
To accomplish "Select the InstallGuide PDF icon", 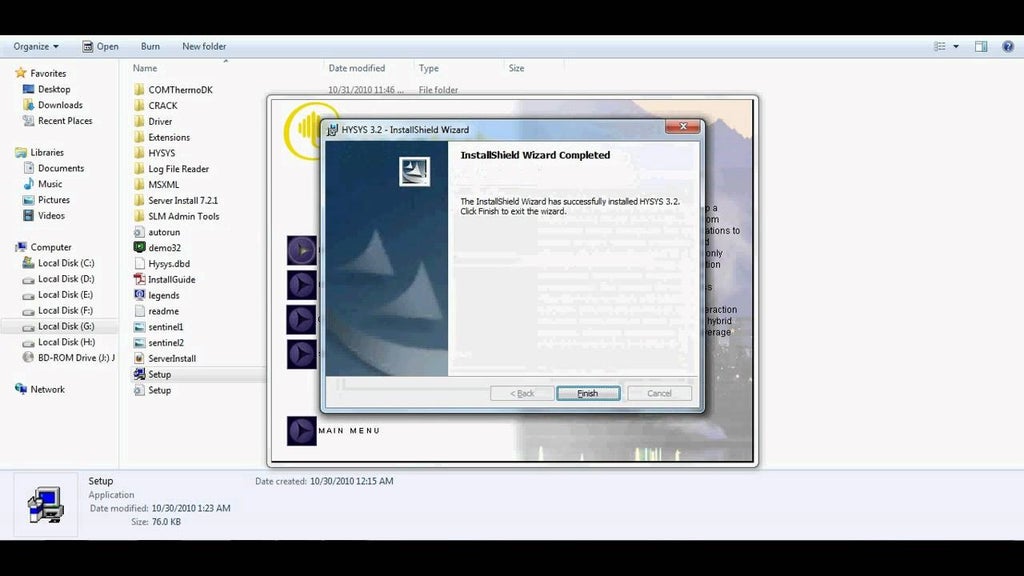I will pos(138,280).
